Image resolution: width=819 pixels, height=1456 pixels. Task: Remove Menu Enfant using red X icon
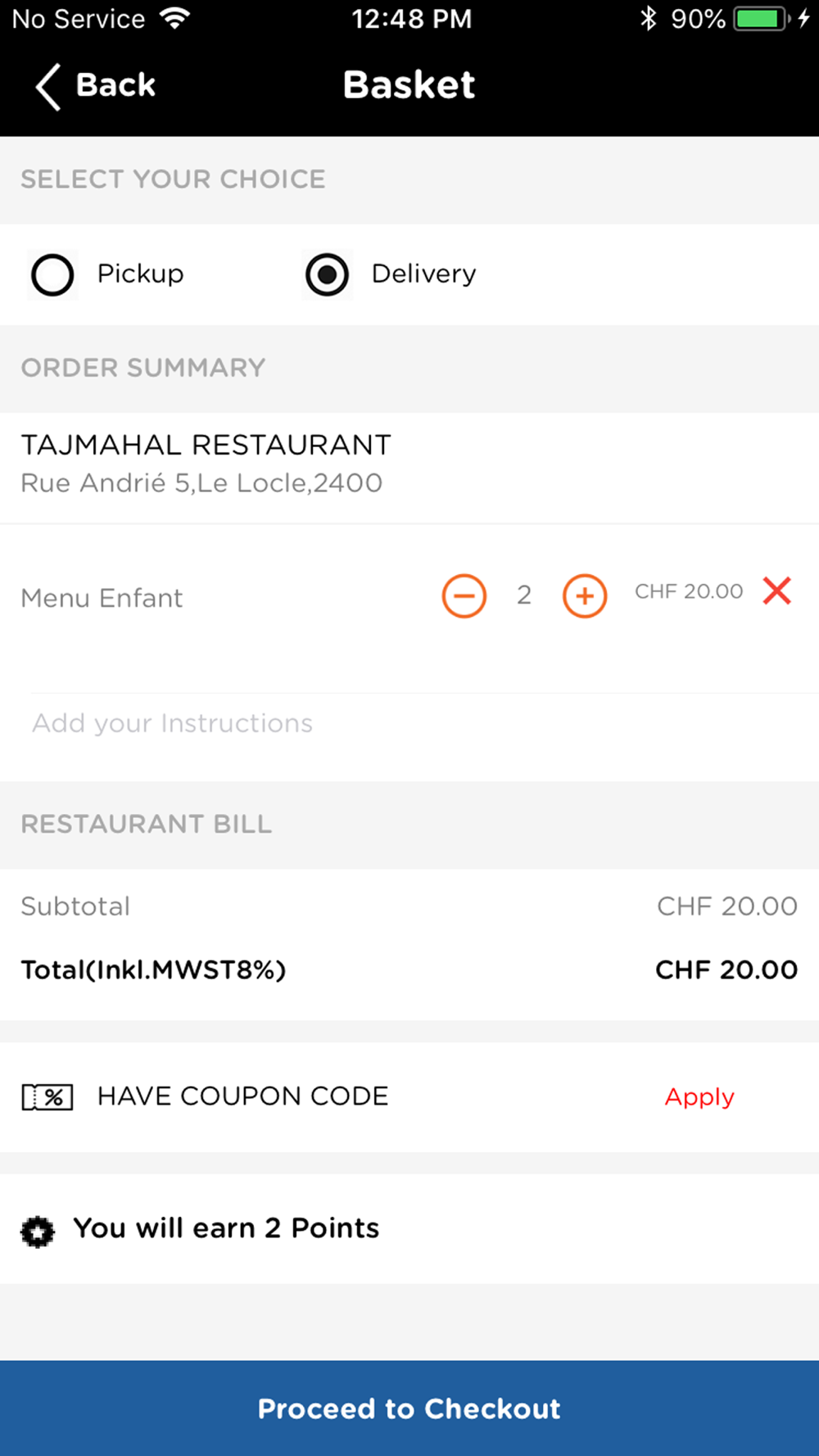click(x=777, y=590)
